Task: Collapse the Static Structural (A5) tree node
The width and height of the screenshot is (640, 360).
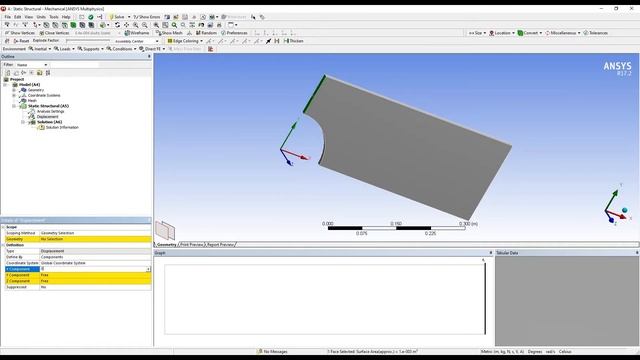Action: (14, 106)
